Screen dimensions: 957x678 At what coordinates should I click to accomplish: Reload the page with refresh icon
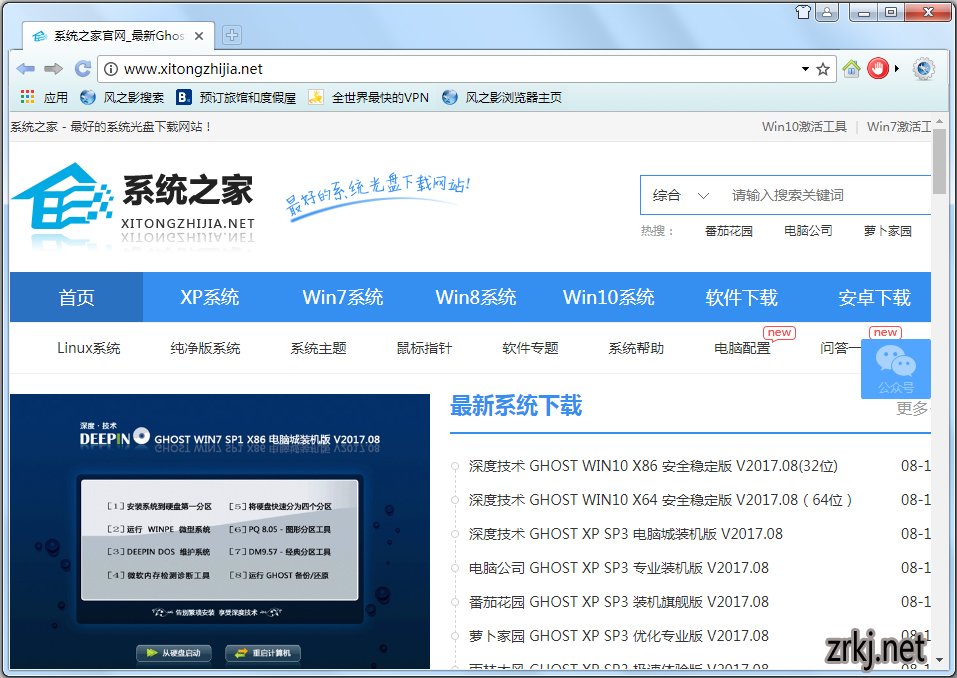83,69
